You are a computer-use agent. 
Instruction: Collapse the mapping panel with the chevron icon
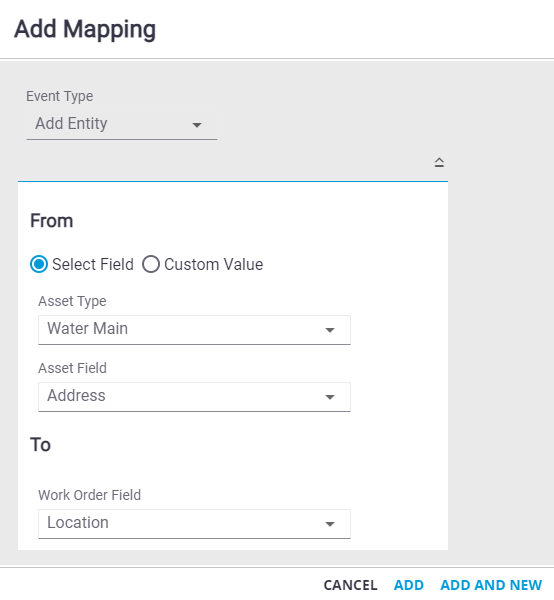439,163
